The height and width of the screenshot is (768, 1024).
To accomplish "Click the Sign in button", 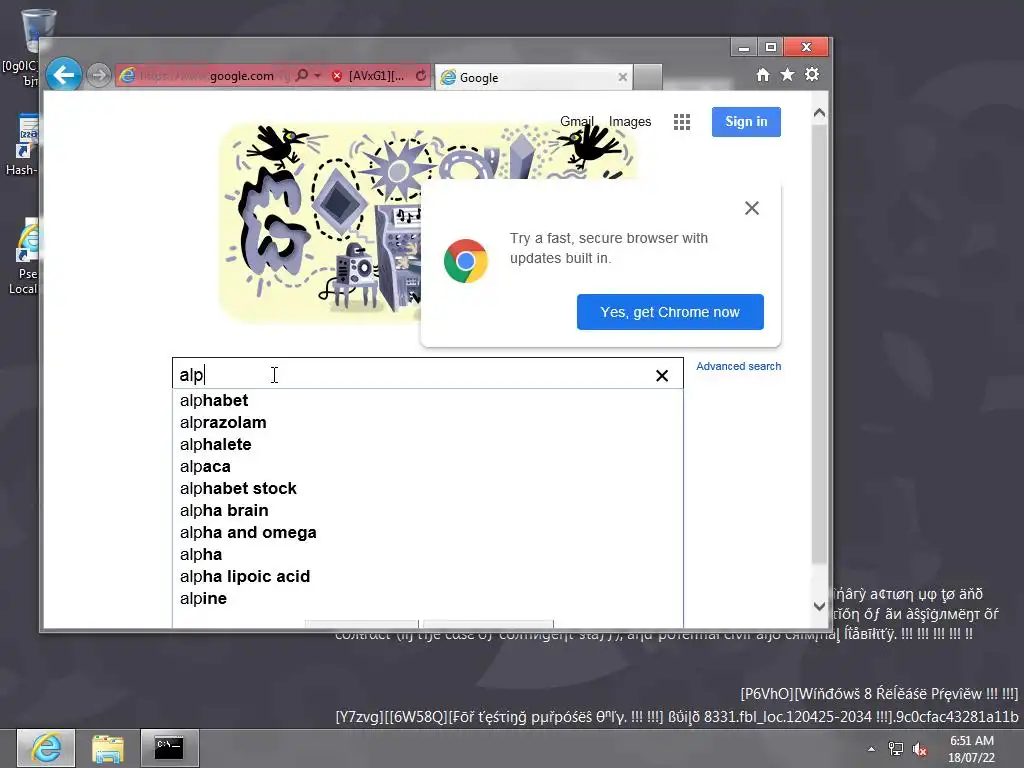I will [x=746, y=121].
